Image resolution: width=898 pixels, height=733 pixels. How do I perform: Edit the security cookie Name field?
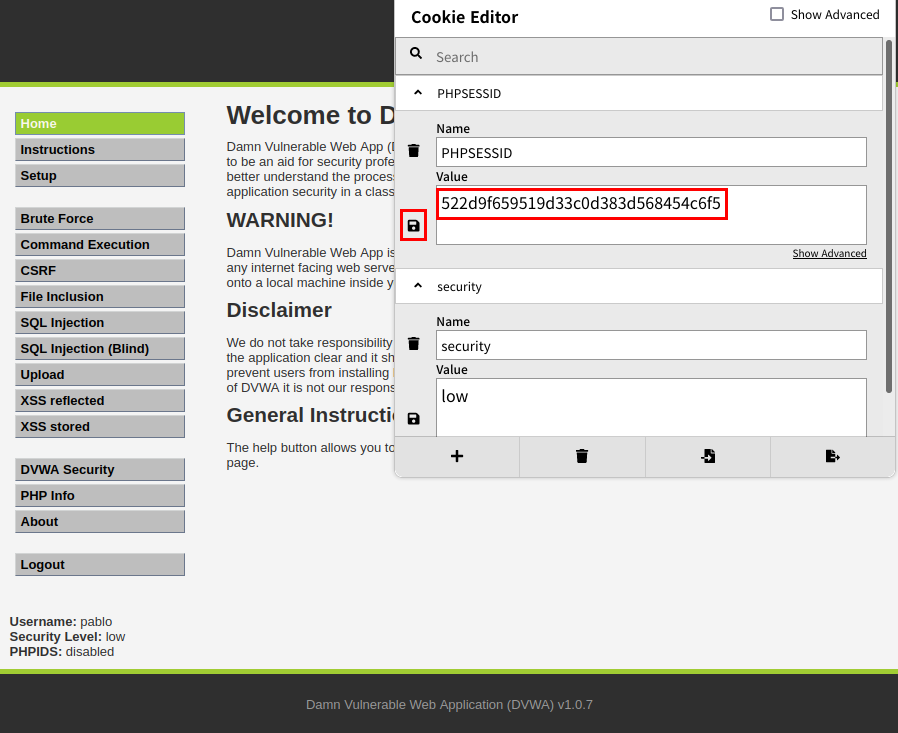click(x=651, y=345)
